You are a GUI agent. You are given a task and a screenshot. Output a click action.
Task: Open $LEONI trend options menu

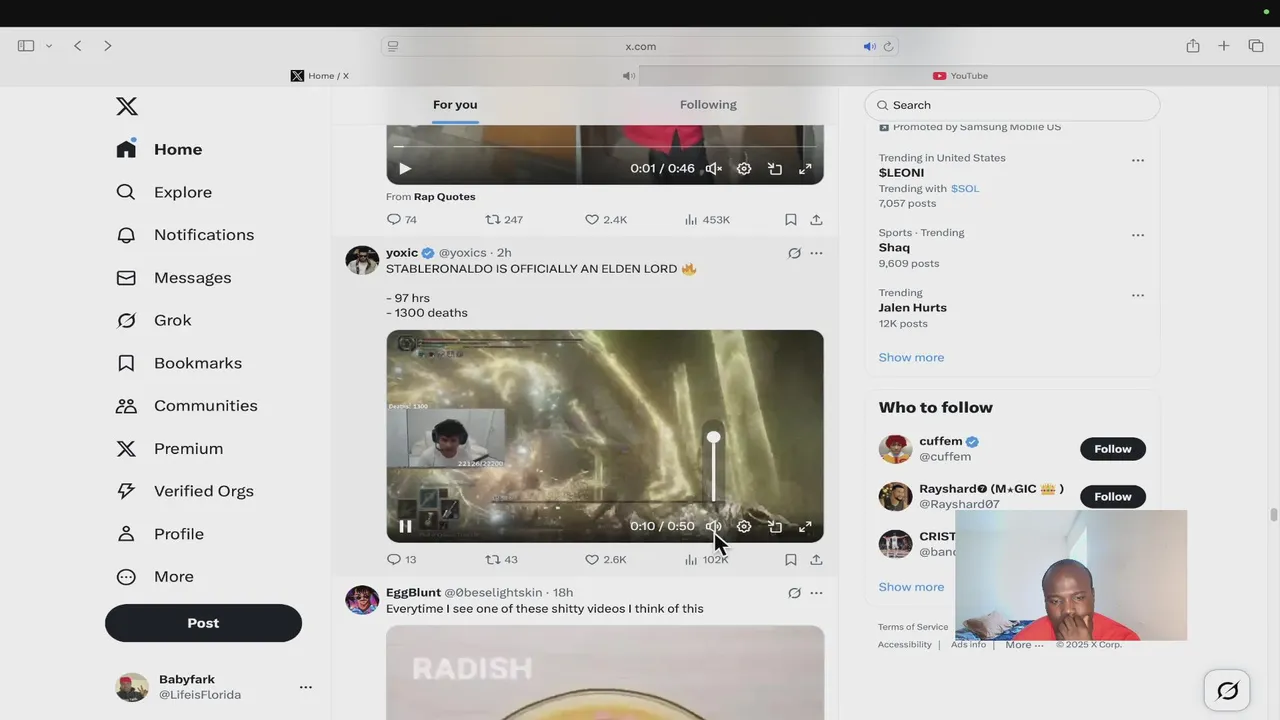click(1137, 160)
